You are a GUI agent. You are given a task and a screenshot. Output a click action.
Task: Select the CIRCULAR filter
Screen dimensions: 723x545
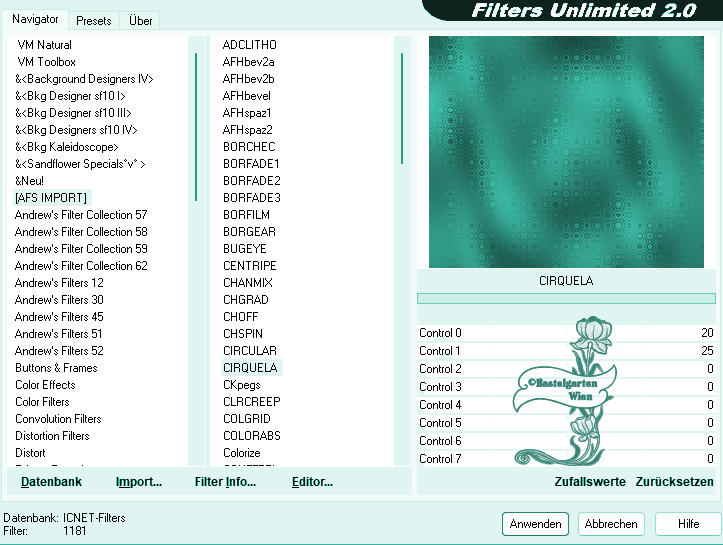[249, 351]
